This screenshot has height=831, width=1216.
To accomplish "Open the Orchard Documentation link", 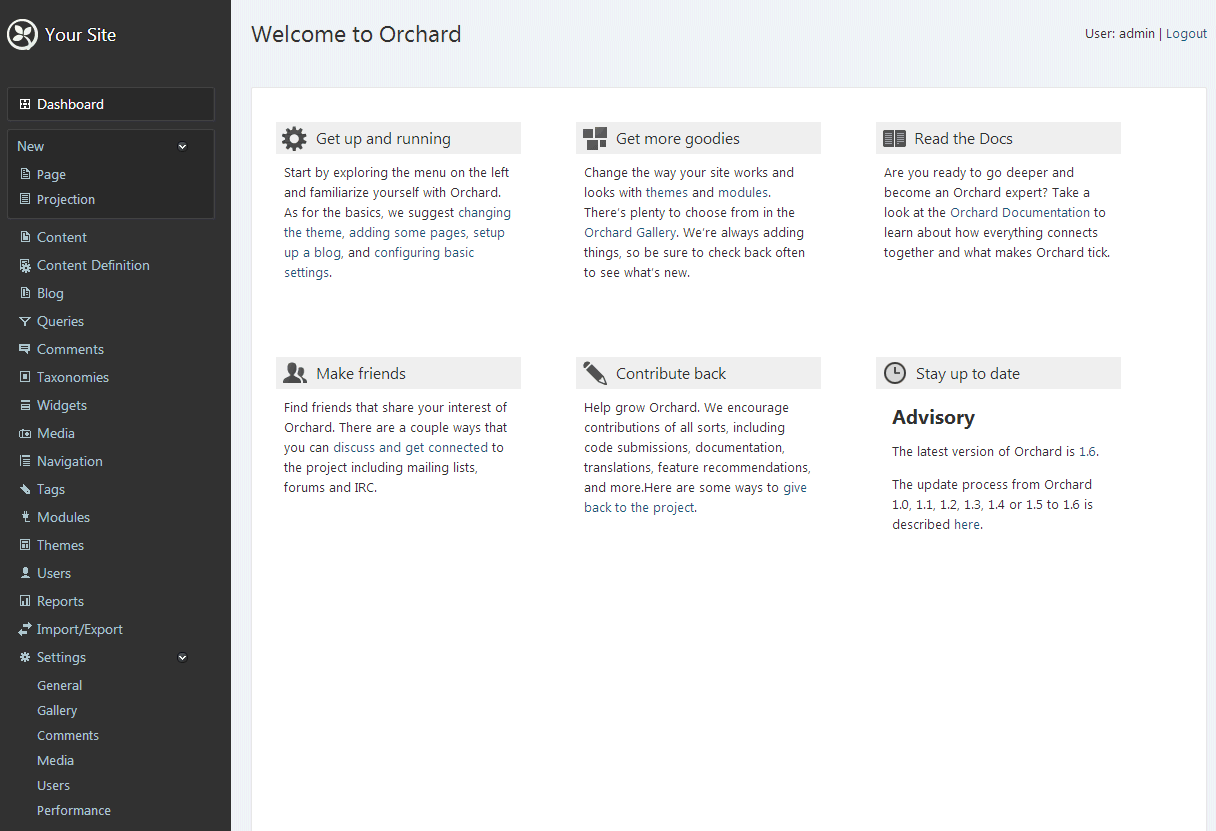I will (x=1020, y=212).
